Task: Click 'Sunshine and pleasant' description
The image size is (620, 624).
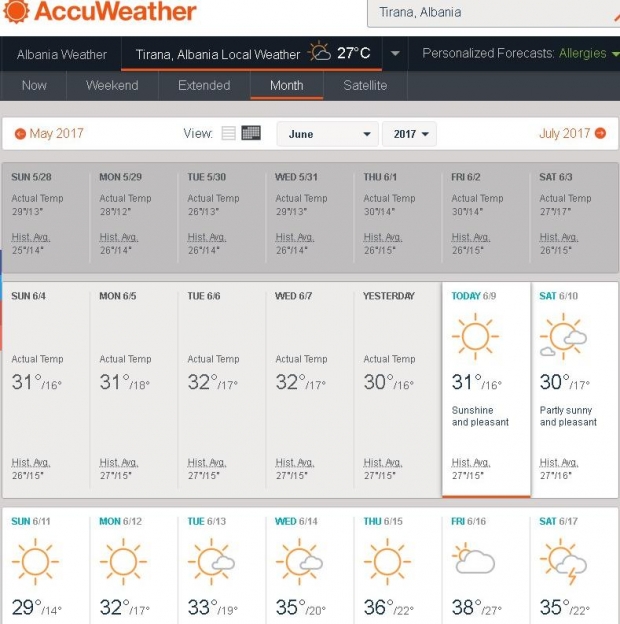Action: point(480,416)
